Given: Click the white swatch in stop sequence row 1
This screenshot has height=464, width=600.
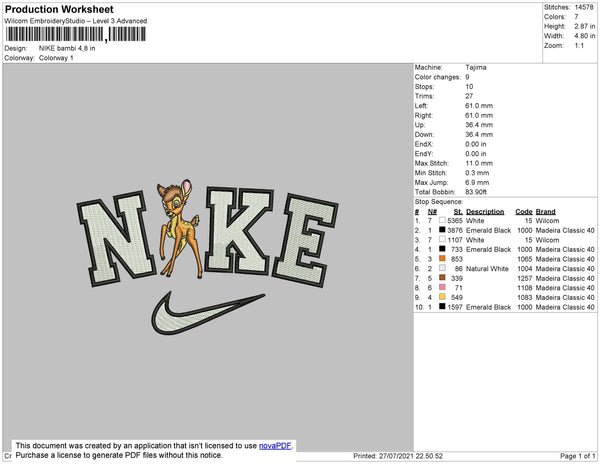Looking at the screenshot, I should point(442,220).
